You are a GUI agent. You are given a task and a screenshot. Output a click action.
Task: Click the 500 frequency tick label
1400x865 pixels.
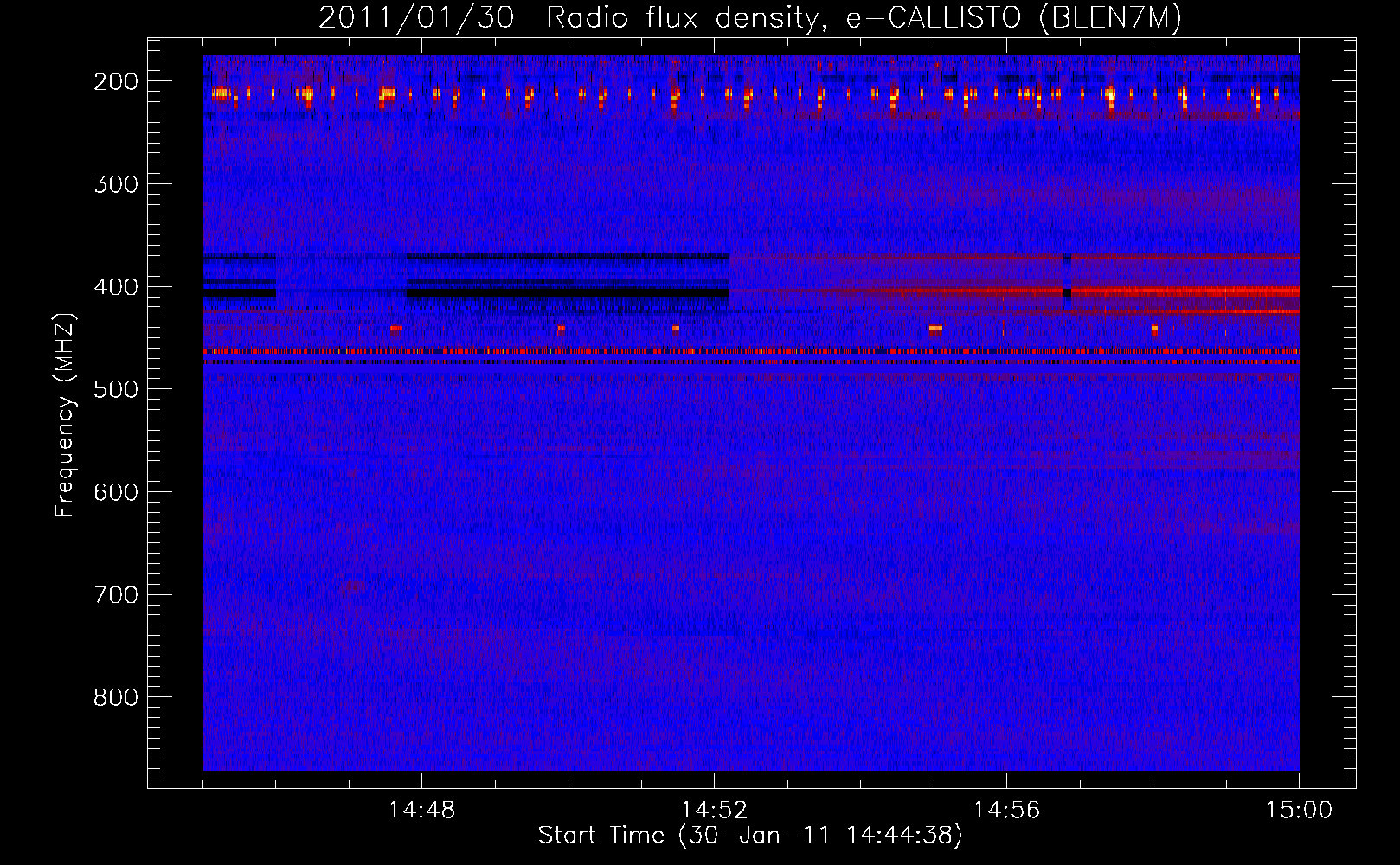[116, 389]
